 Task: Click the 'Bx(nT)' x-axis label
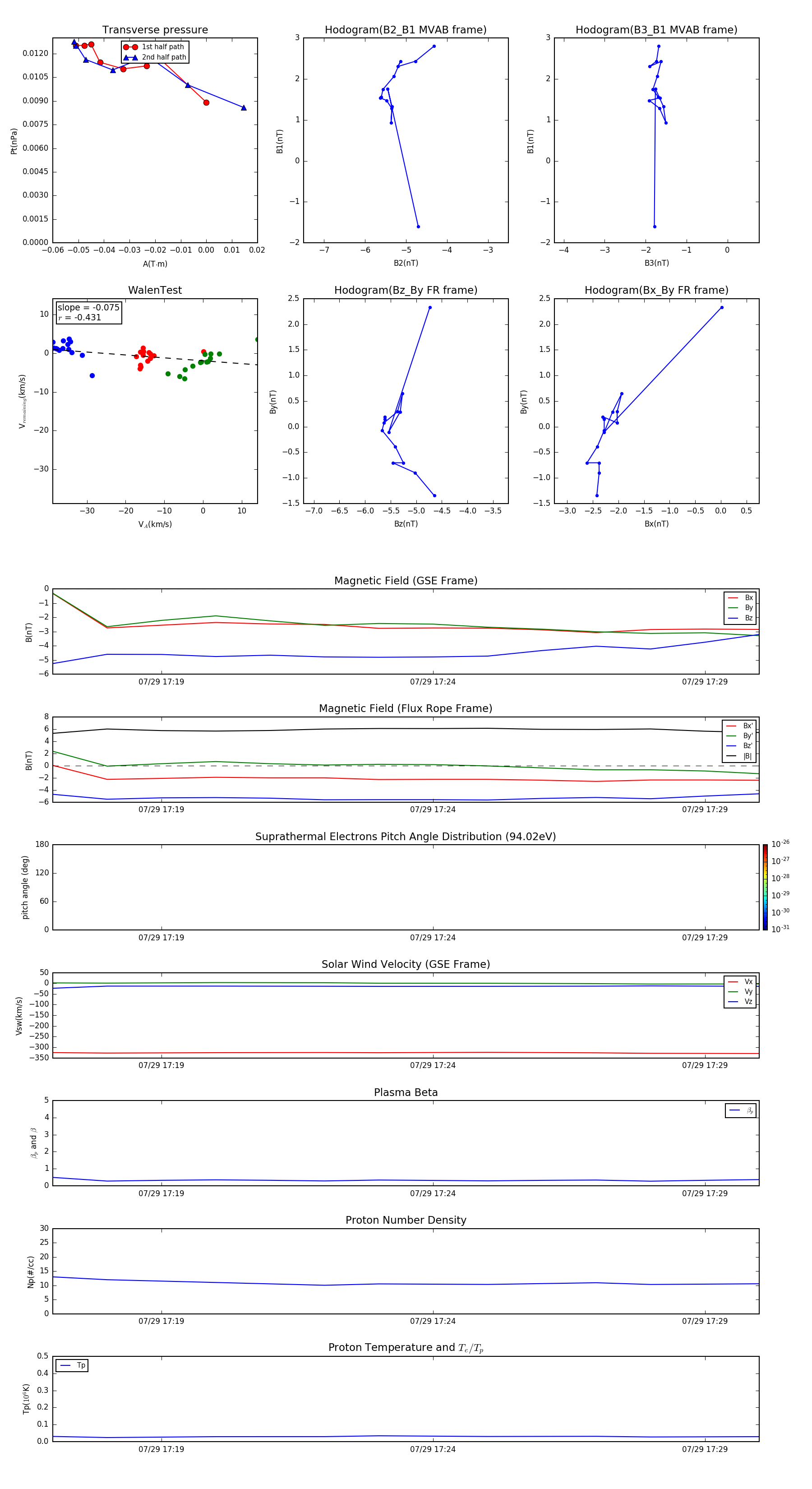coord(656,524)
